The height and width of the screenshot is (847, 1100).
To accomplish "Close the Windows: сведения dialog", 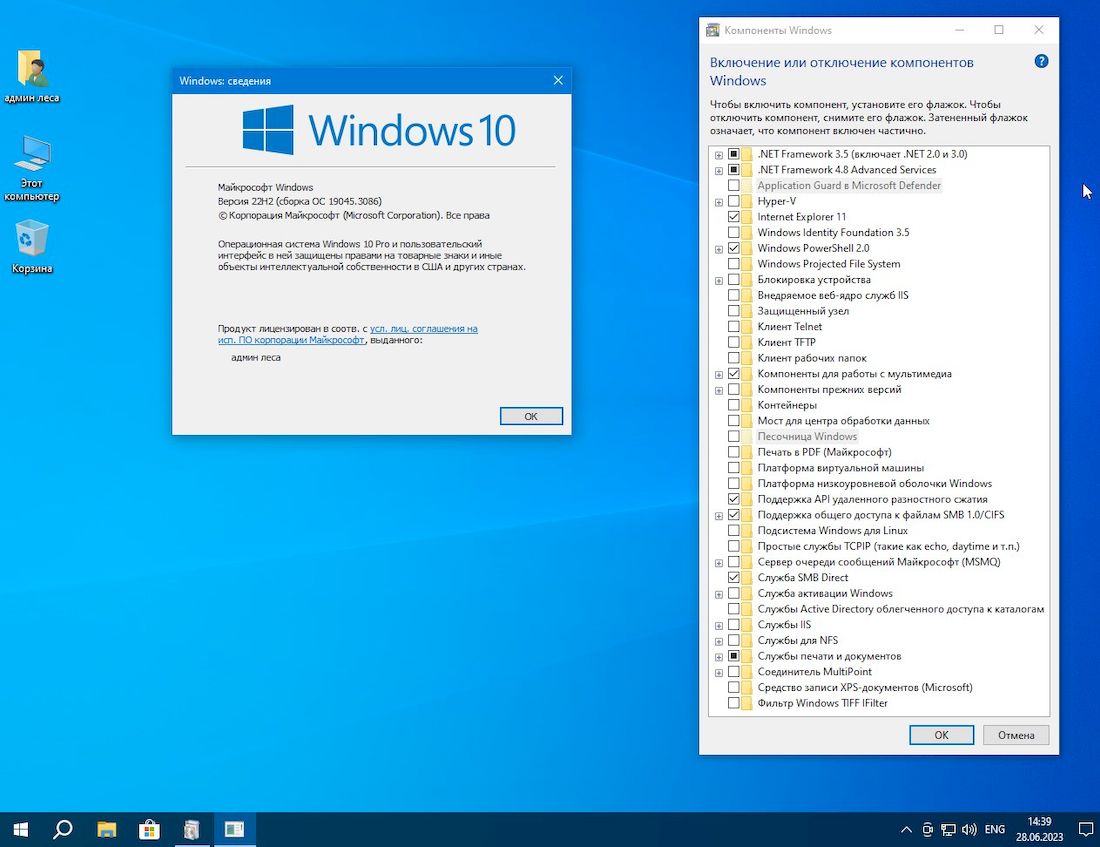I will 558,81.
